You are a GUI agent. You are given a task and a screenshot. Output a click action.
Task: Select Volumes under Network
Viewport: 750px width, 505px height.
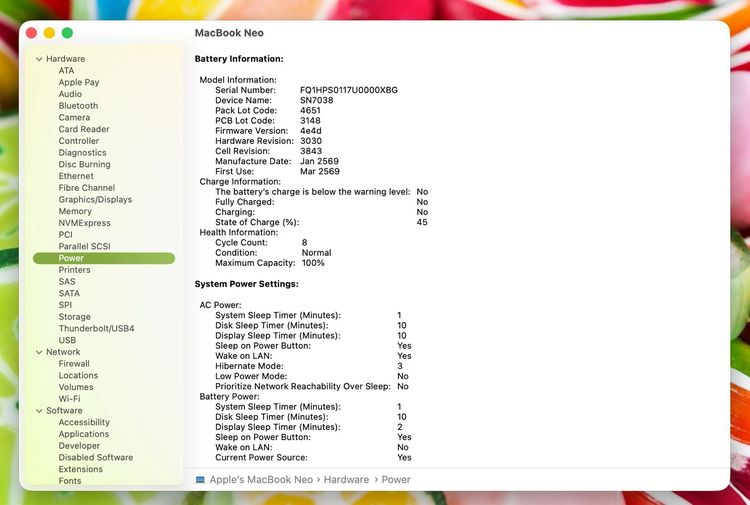(76, 387)
